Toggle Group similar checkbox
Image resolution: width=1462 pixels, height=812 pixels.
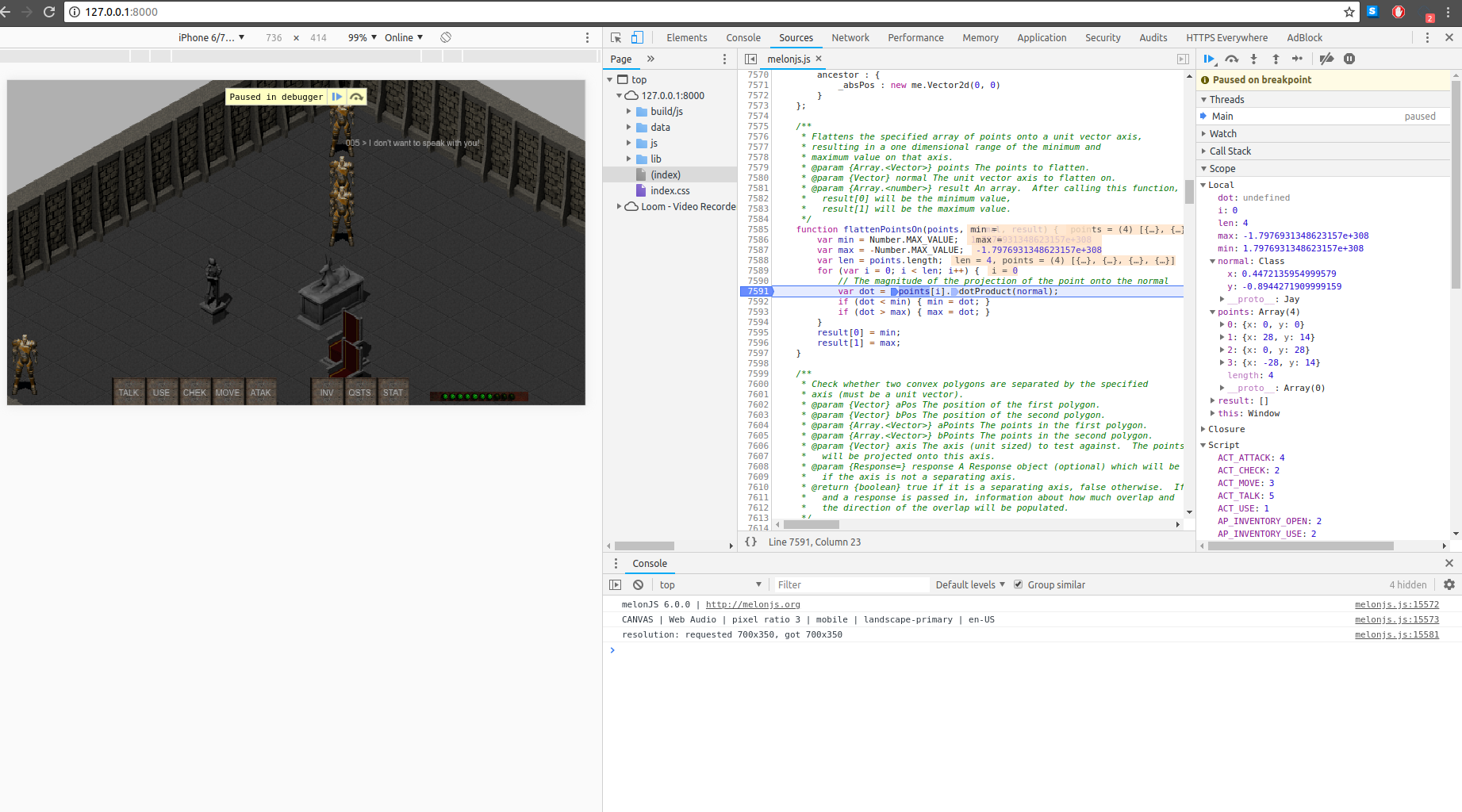[x=1019, y=584]
